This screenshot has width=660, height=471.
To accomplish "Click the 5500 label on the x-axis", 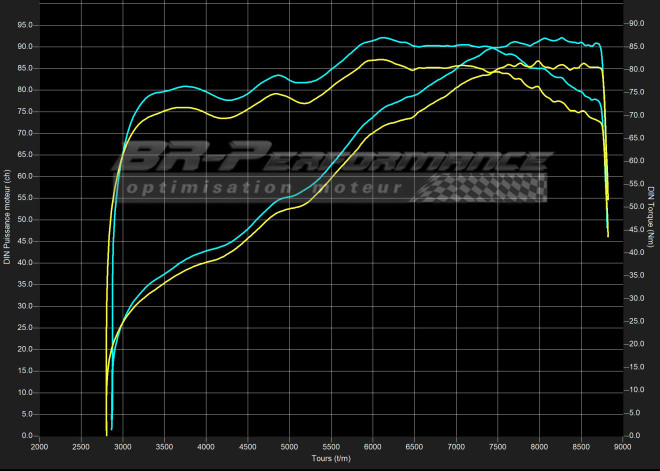I will (x=331, y=447).
